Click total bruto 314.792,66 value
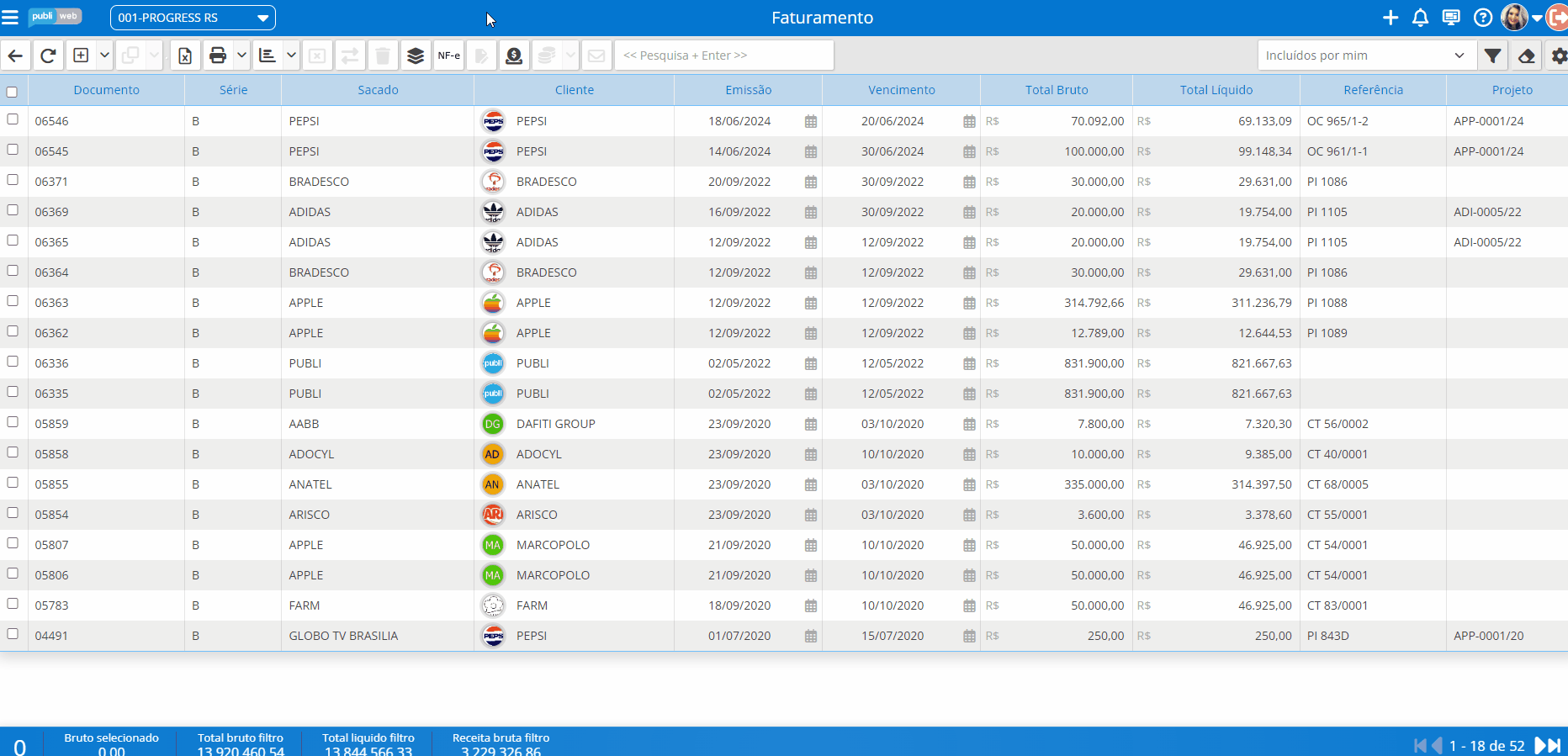 tap(1094, 303)
